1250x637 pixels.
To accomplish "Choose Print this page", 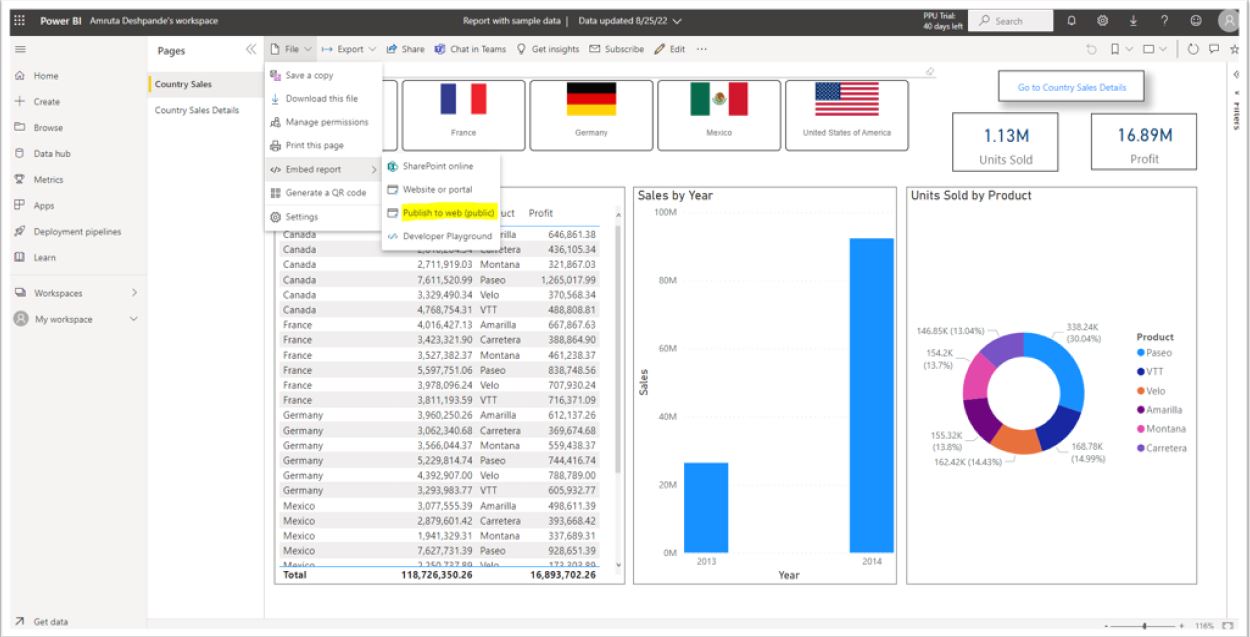I will 323,145.
